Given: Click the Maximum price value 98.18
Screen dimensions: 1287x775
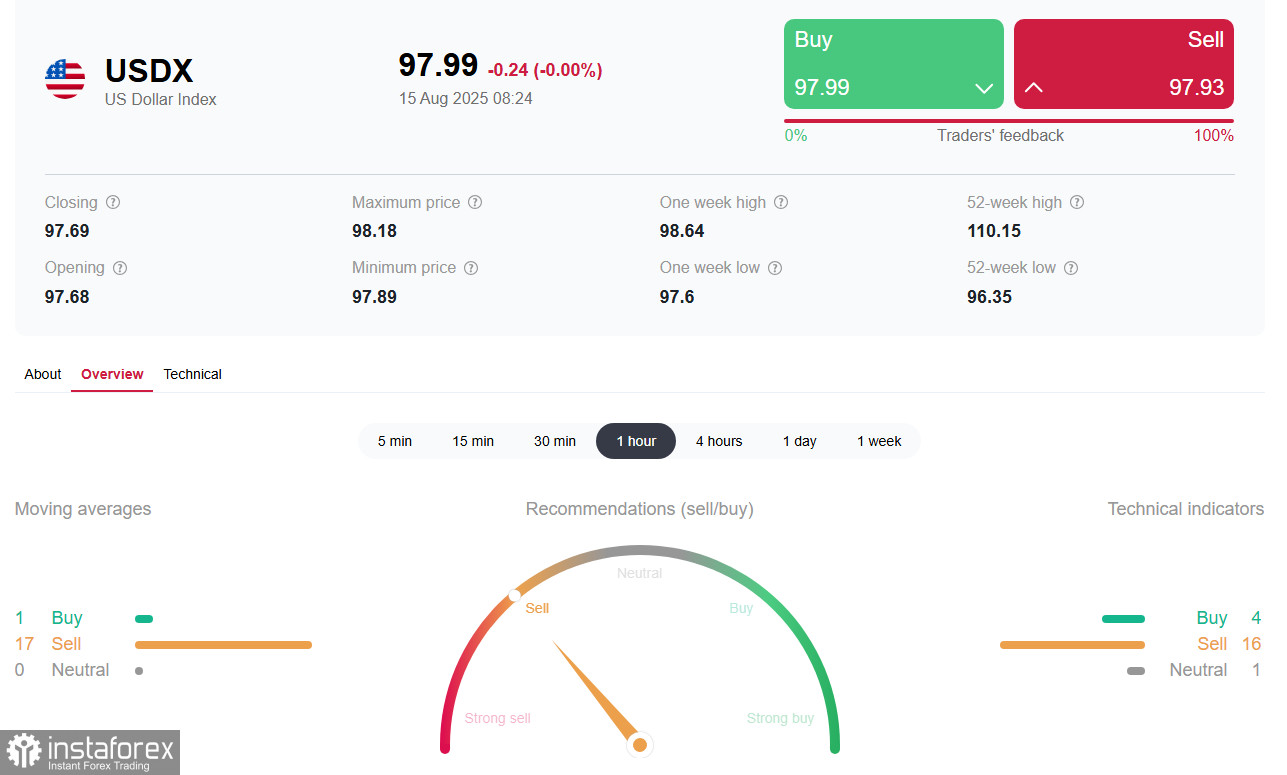Looking at the screenshot, I should 374,231.
